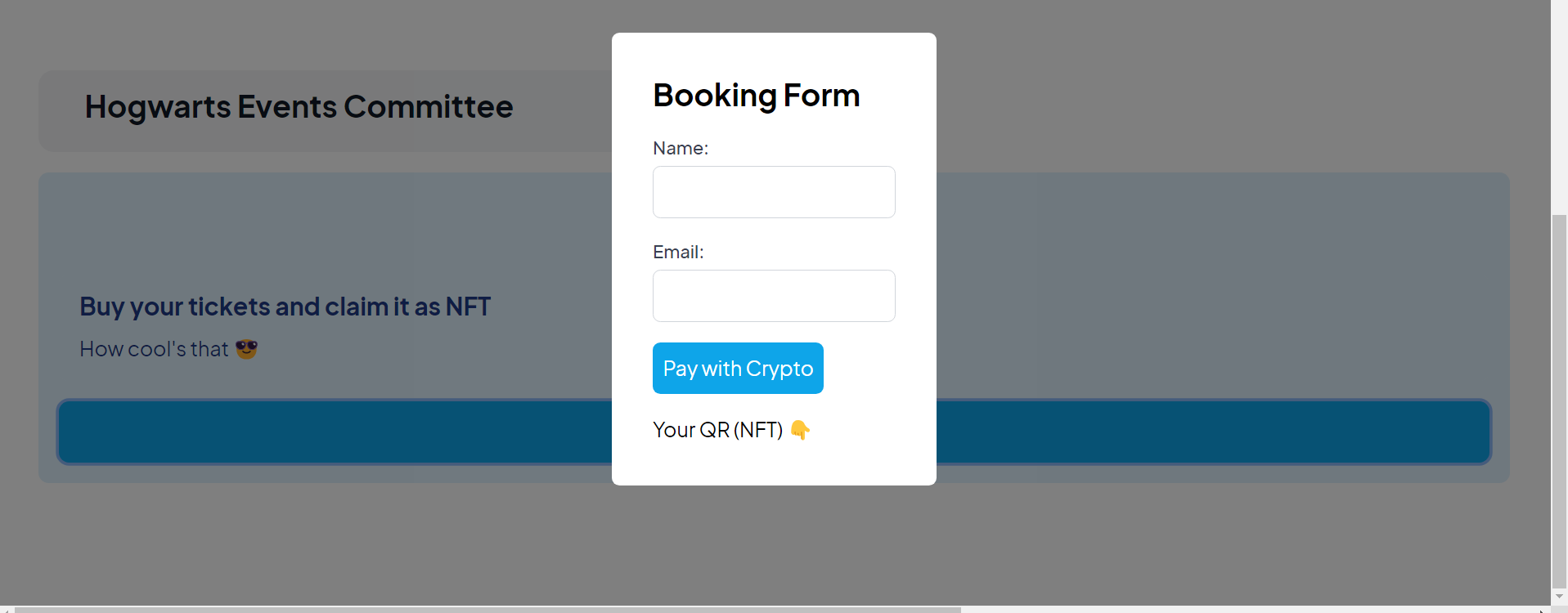This screenshot has width=1568, height=613.
Task: Click the horizontal scrollbar left arrow
Action: point(7,609)
